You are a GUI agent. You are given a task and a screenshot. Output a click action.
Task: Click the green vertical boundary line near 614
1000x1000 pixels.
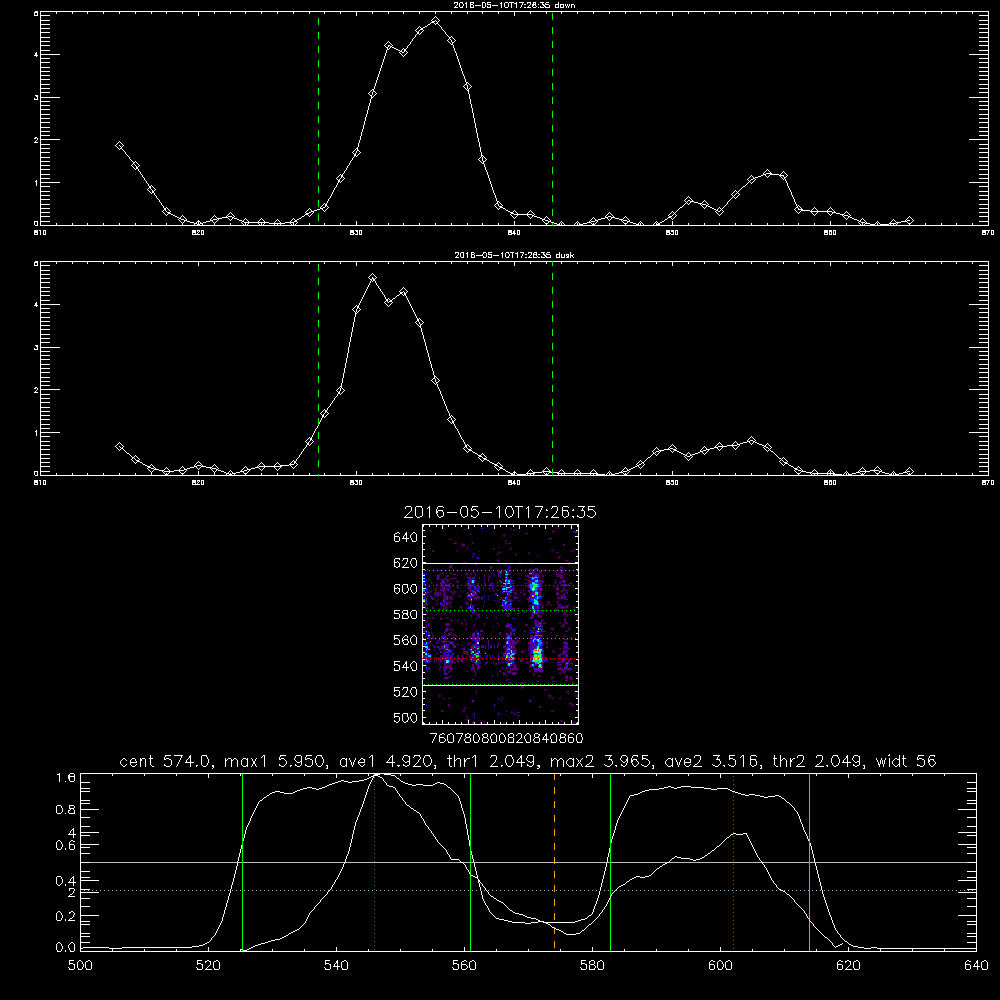click(809, 862)
